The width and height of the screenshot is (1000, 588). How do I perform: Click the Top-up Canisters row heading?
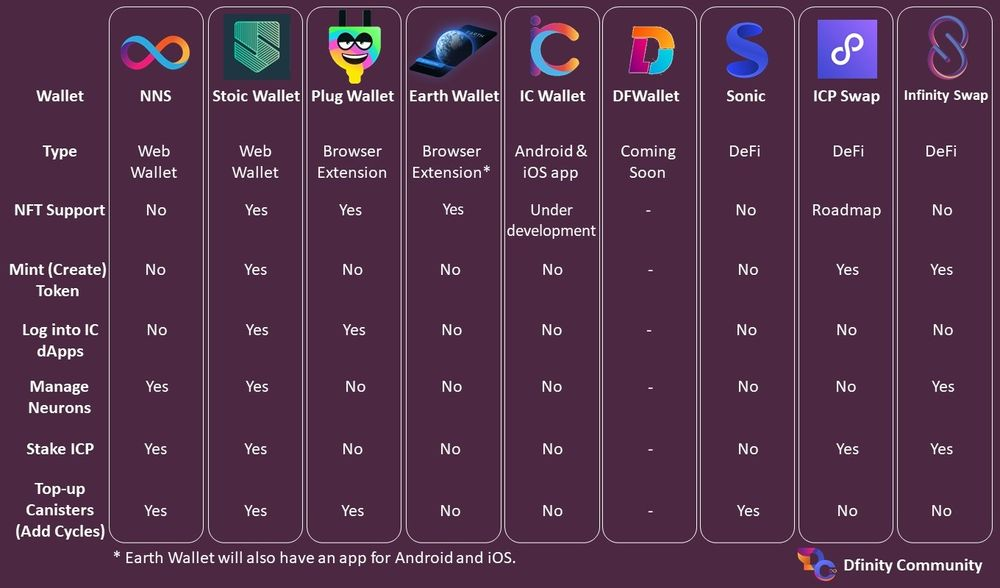[60, 510]
